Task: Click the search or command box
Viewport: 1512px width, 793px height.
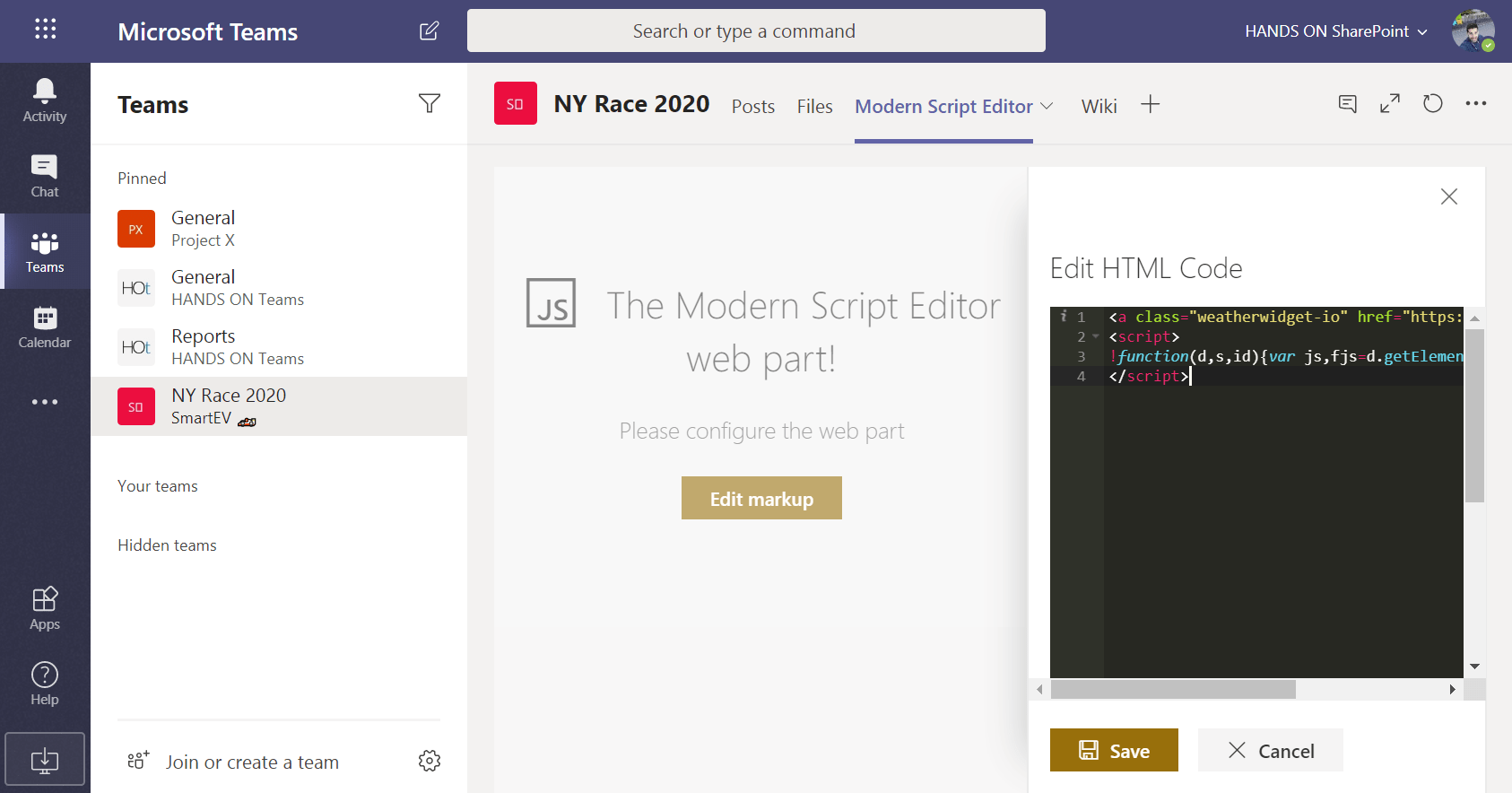Action: click(756, 30)
